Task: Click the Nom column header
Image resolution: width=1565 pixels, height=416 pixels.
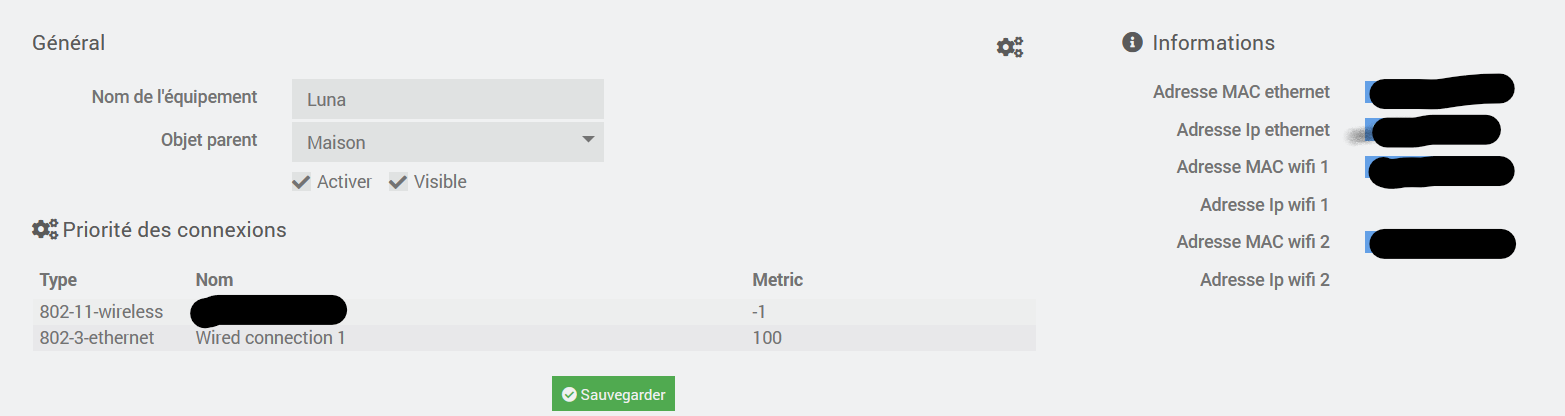Action: [214, 280]
